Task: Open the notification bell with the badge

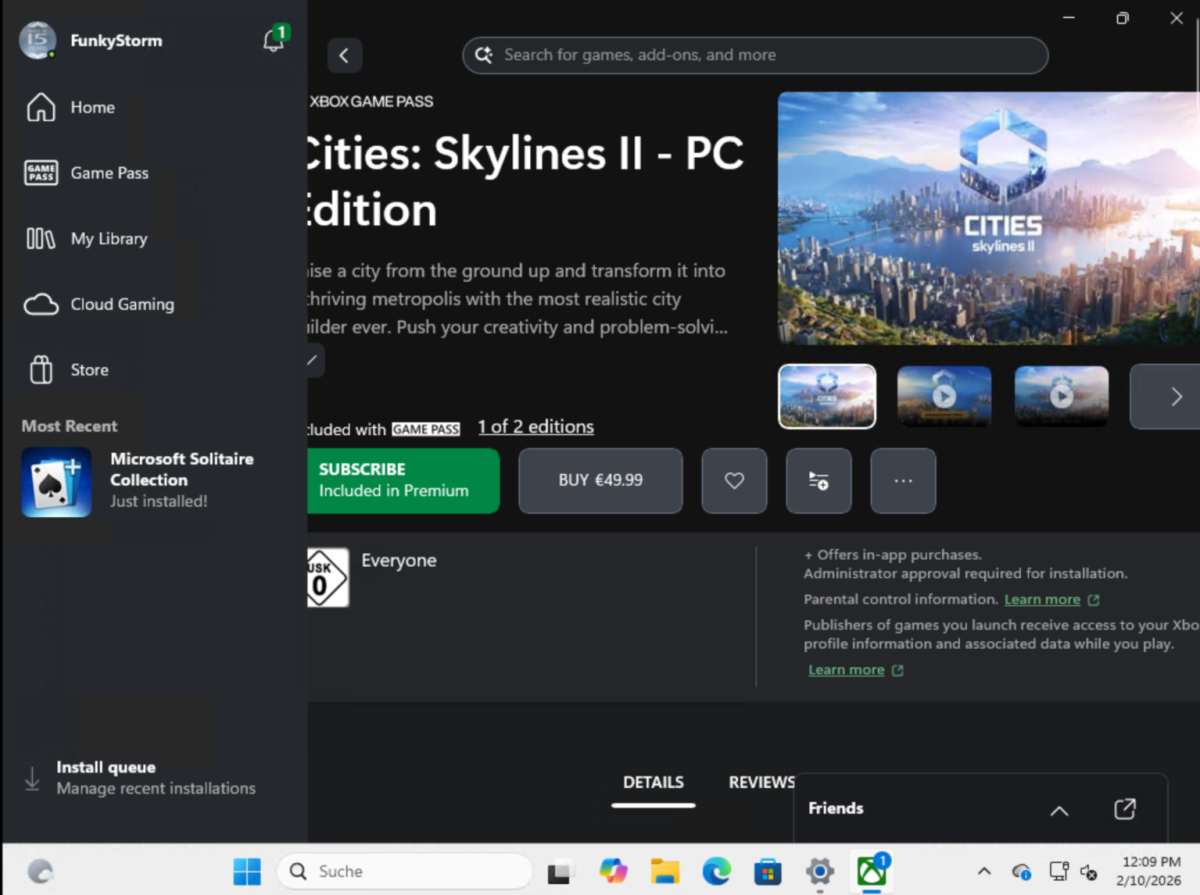Action: (272, 39)
